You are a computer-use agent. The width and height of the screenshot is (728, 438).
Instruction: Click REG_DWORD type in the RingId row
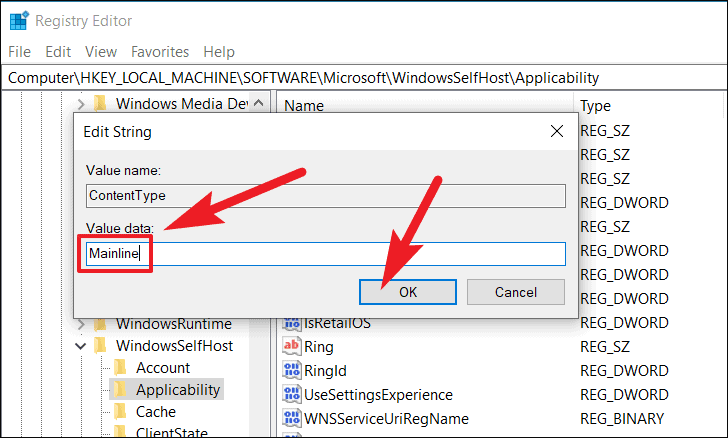point(624,371)
